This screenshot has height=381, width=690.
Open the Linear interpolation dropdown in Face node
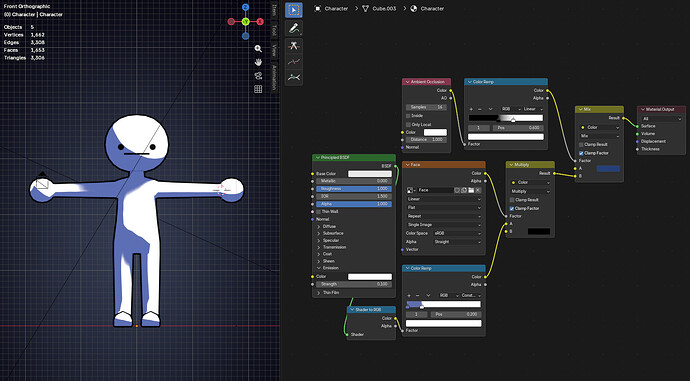444,199
